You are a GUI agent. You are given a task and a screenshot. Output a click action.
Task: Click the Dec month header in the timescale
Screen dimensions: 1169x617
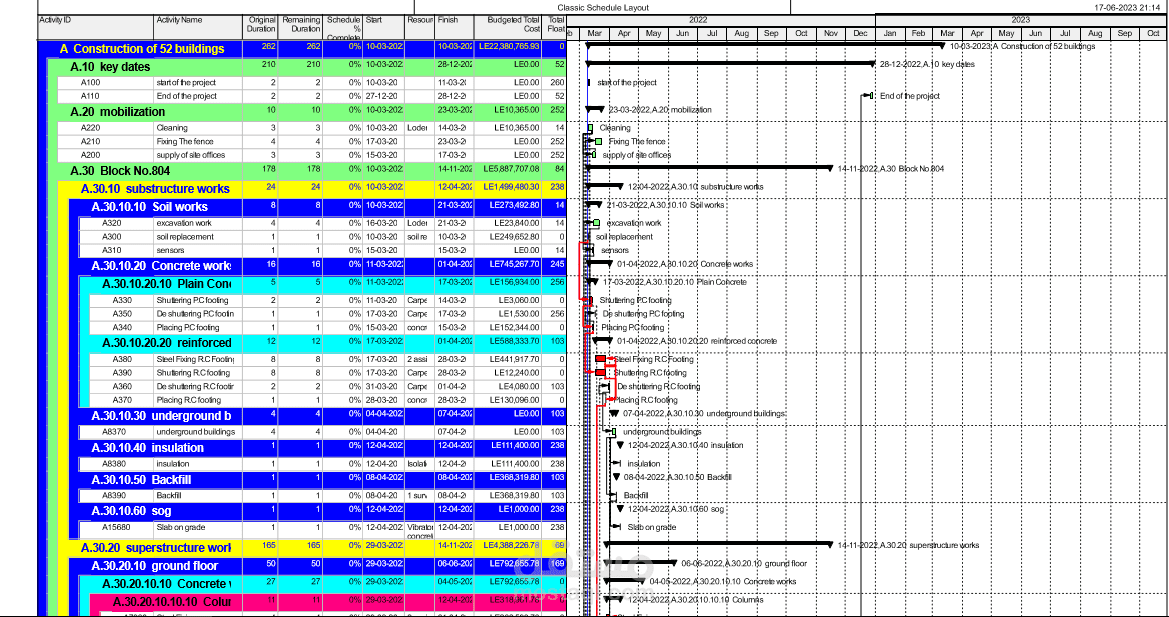coord(860,34)
